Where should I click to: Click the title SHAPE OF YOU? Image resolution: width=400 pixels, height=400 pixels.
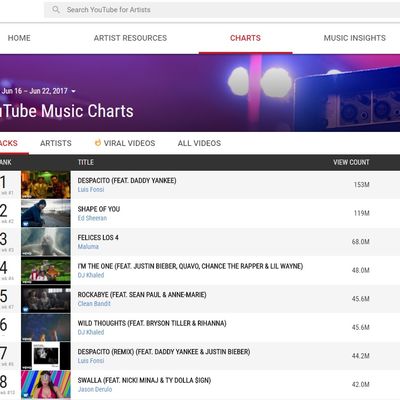(x=99, y=209)
